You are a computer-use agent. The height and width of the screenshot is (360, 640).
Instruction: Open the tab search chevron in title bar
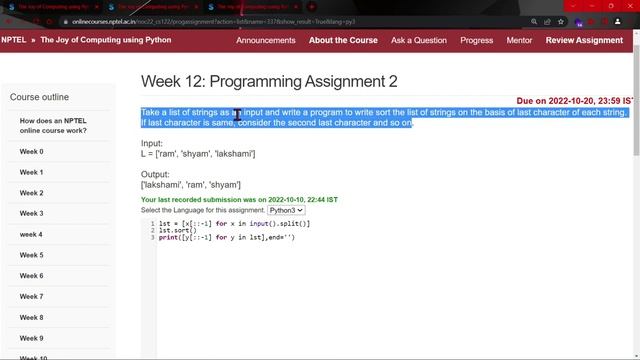pyautogui.click(x=573, y=6)
